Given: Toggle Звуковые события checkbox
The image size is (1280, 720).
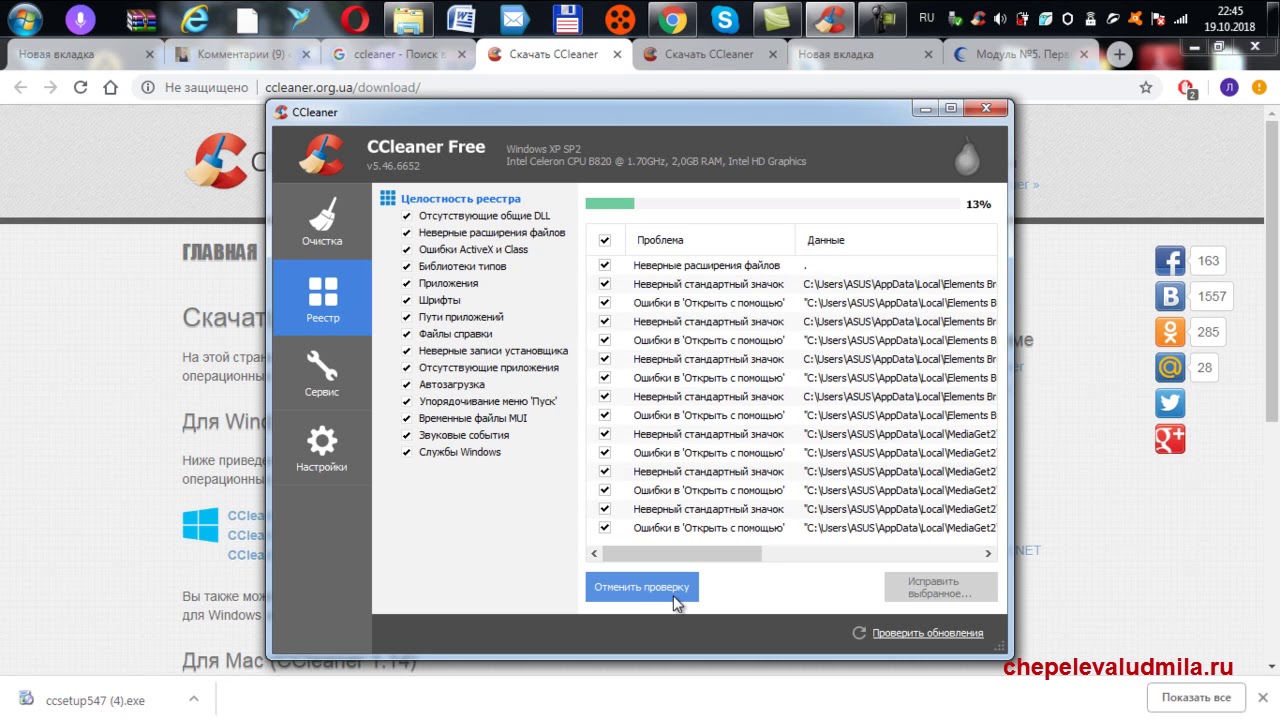Looking at the screenshot, I should 407,435.
